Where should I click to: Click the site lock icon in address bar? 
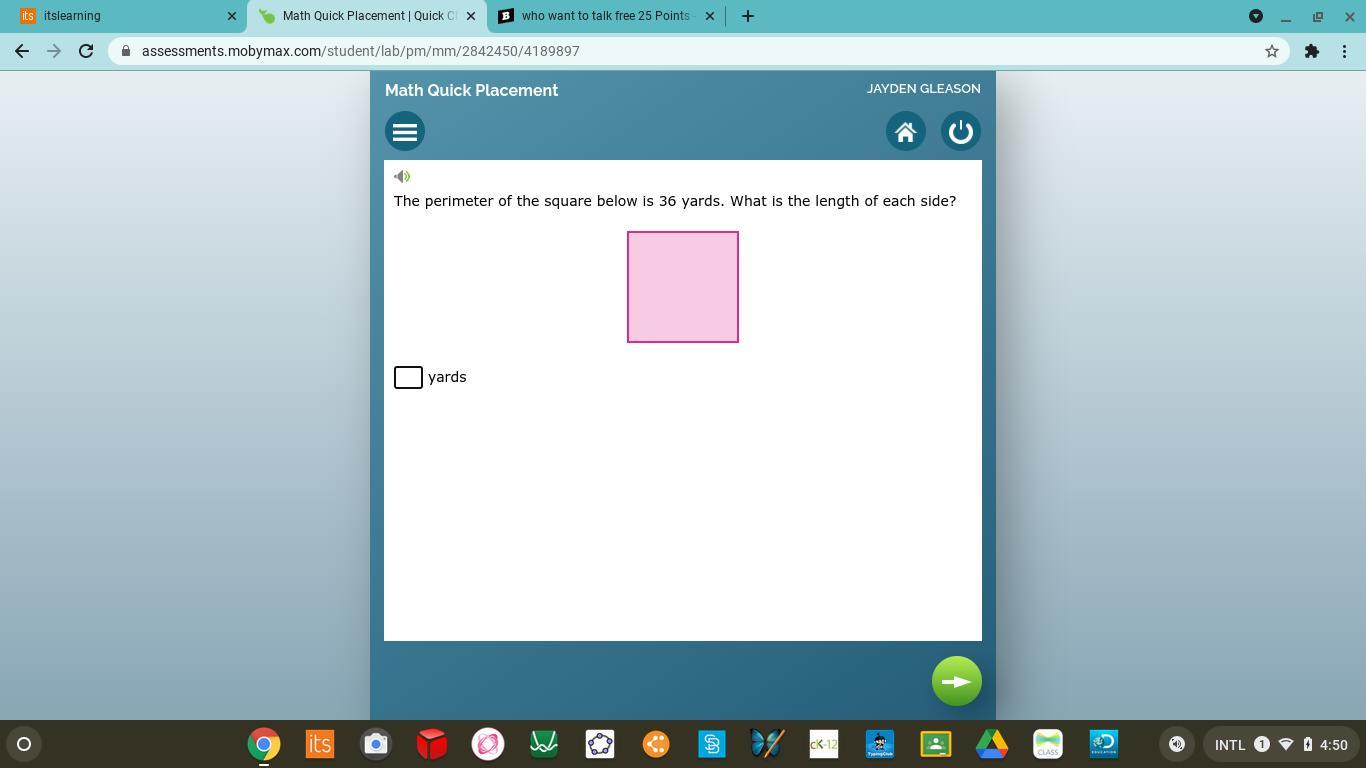click(x=126, y=51)
